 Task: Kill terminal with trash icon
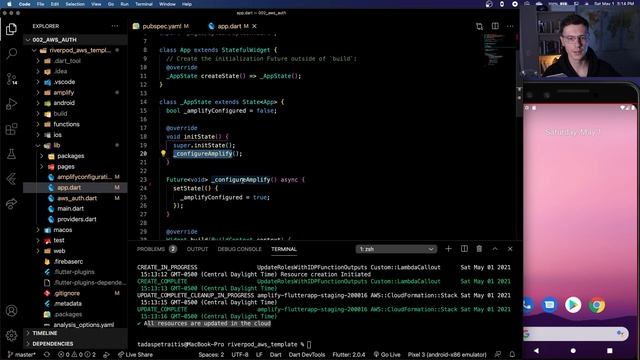[479, 249]
